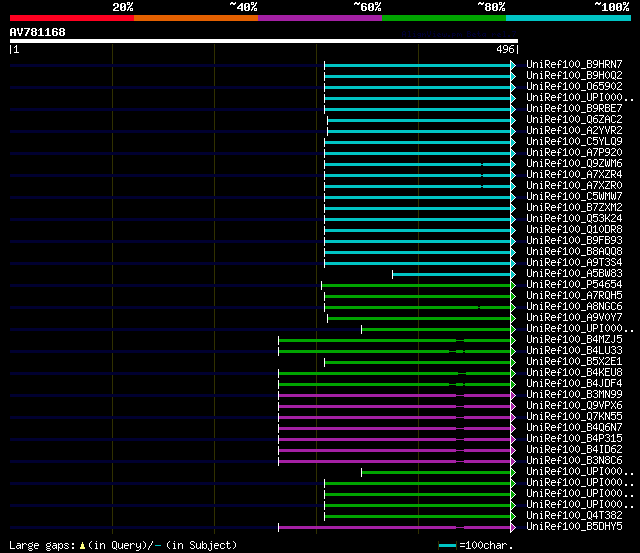Click the end position label 496
Viewport: 640px width, 553px height.
(505, 49)
